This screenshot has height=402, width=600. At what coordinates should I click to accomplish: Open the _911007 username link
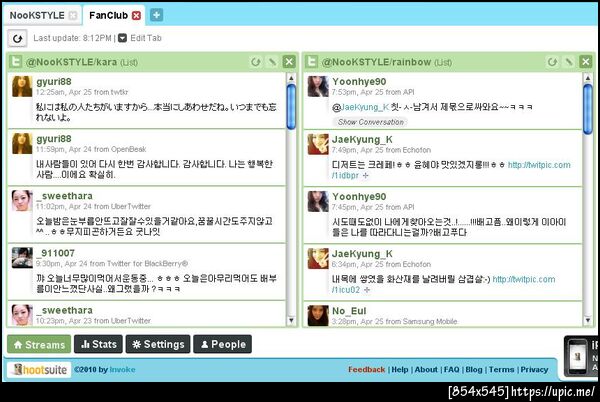click(x=55, y=253)
